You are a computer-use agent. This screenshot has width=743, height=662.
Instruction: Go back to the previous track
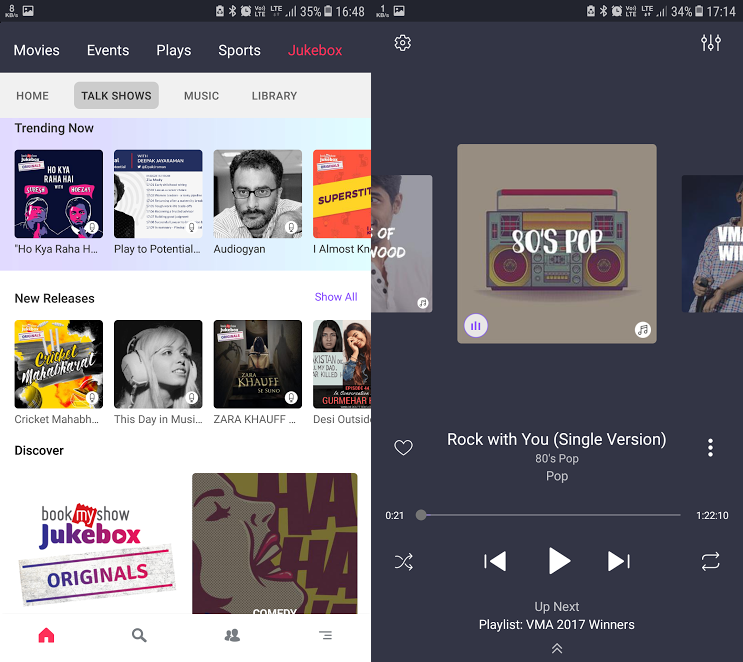(495, 561)
